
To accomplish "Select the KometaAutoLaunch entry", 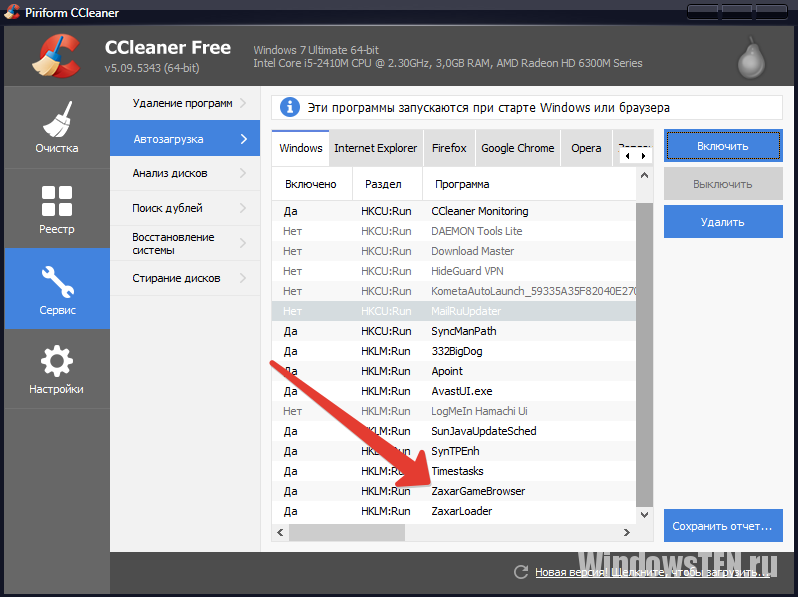I will click(x=454, y=291).
